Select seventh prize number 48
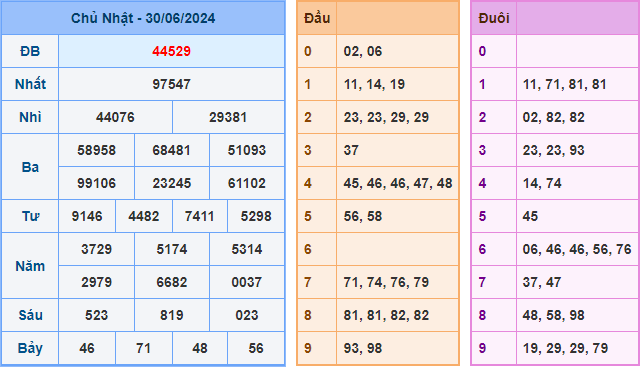The height and width of the screenshot is (367, 641). click(199, 348)
